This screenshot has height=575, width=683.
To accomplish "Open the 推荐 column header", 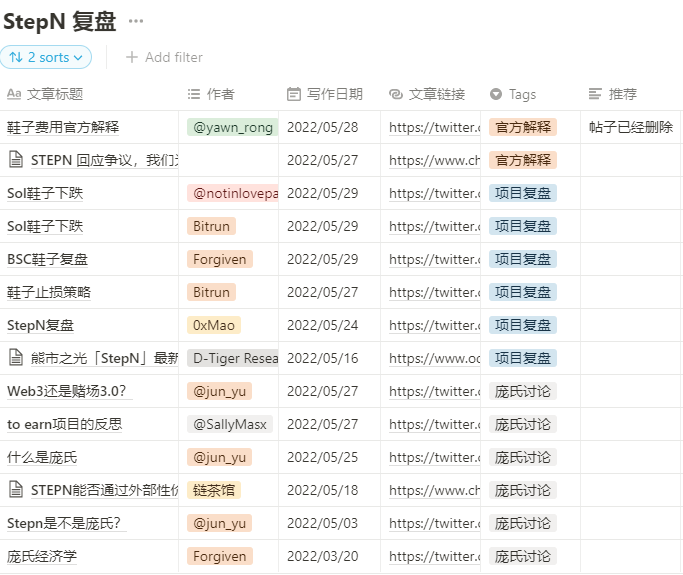I will tap(612, 94).
